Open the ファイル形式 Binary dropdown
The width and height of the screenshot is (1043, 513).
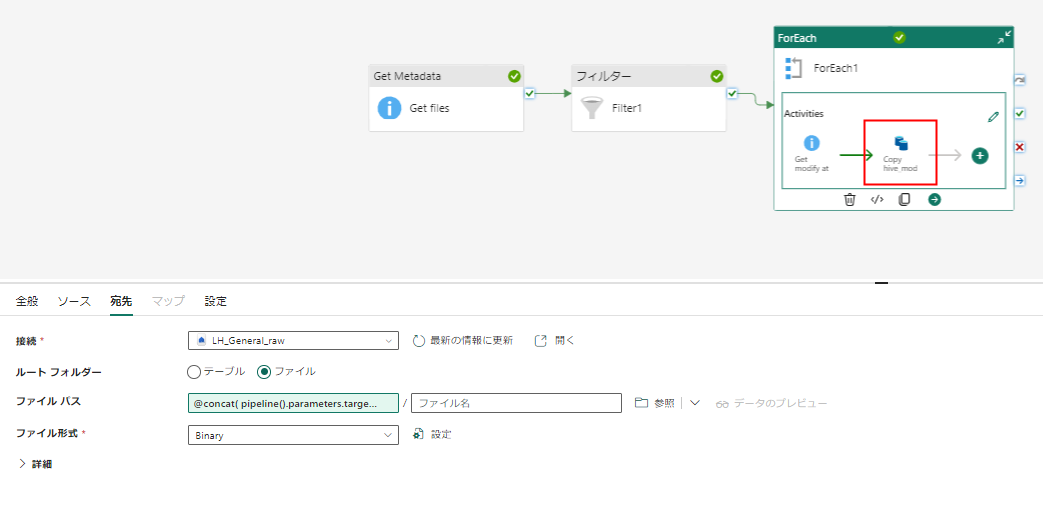click(x=293, y=435)
